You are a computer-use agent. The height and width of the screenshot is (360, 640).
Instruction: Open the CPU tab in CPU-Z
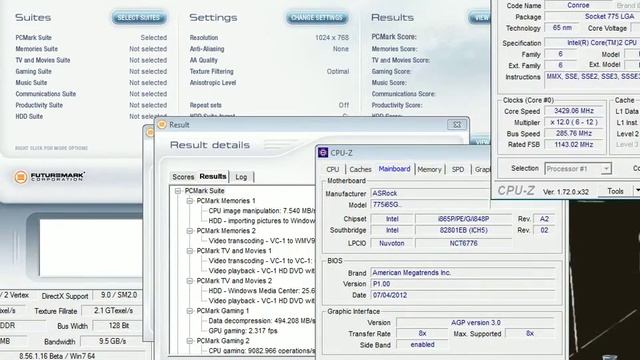point(333,169)
